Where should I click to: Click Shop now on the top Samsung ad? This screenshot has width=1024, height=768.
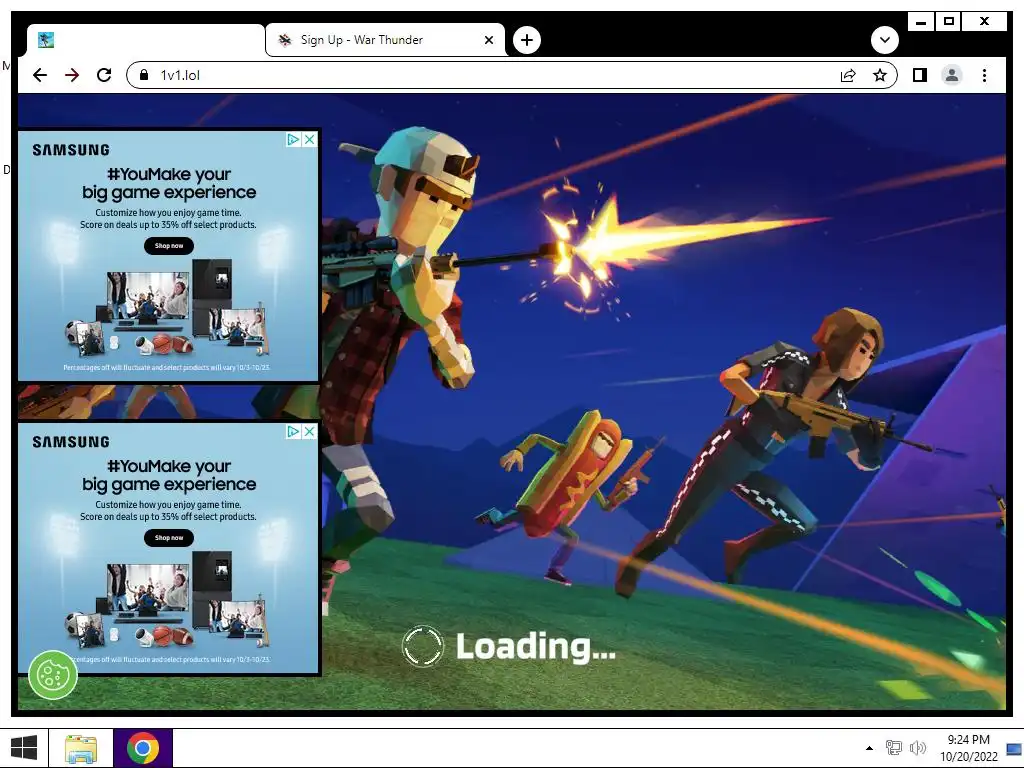[169, 246]
